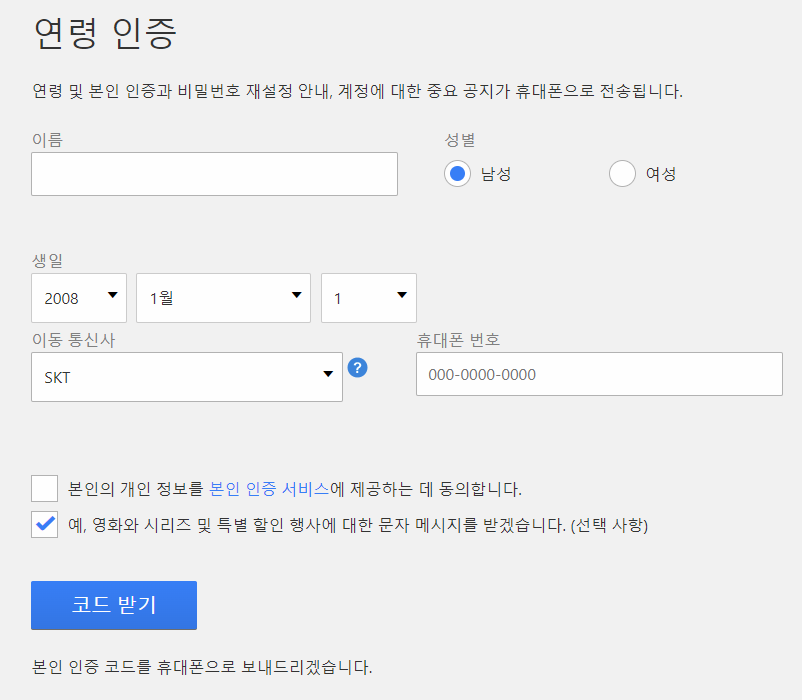Check the 본인 인증 서비스 consent checkbox

(44, 488)
